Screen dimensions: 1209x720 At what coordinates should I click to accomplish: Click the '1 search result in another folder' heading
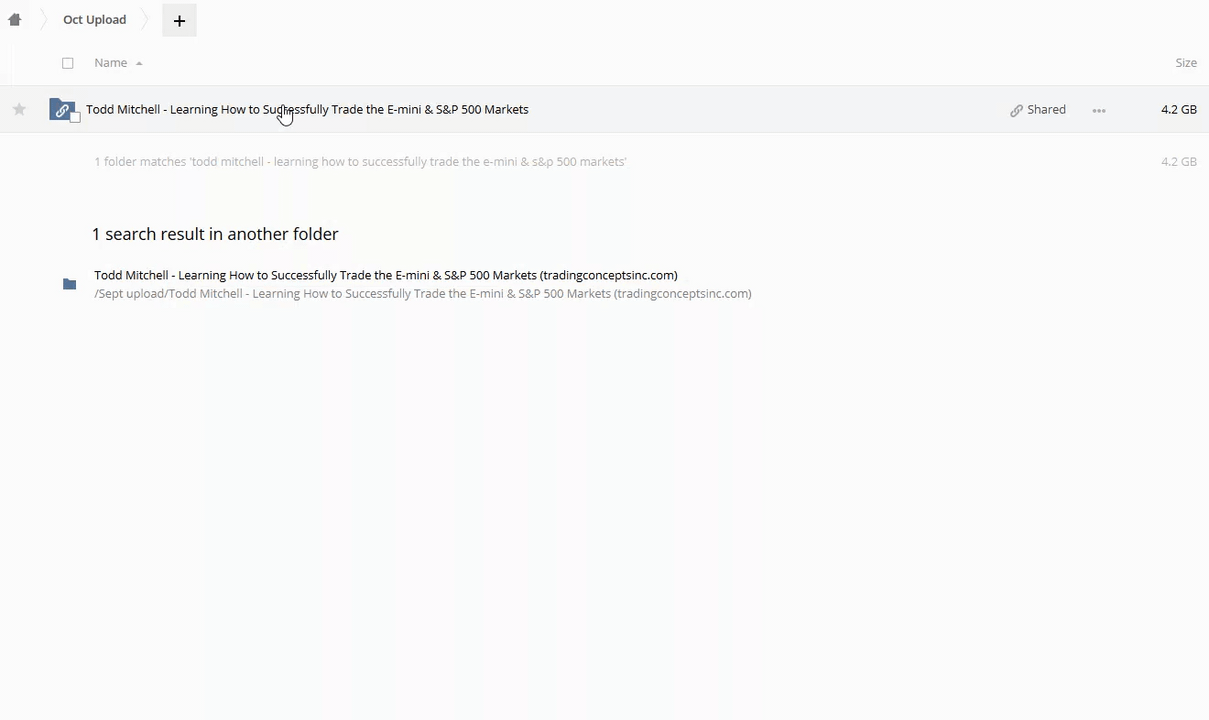[x=215, y=234]
